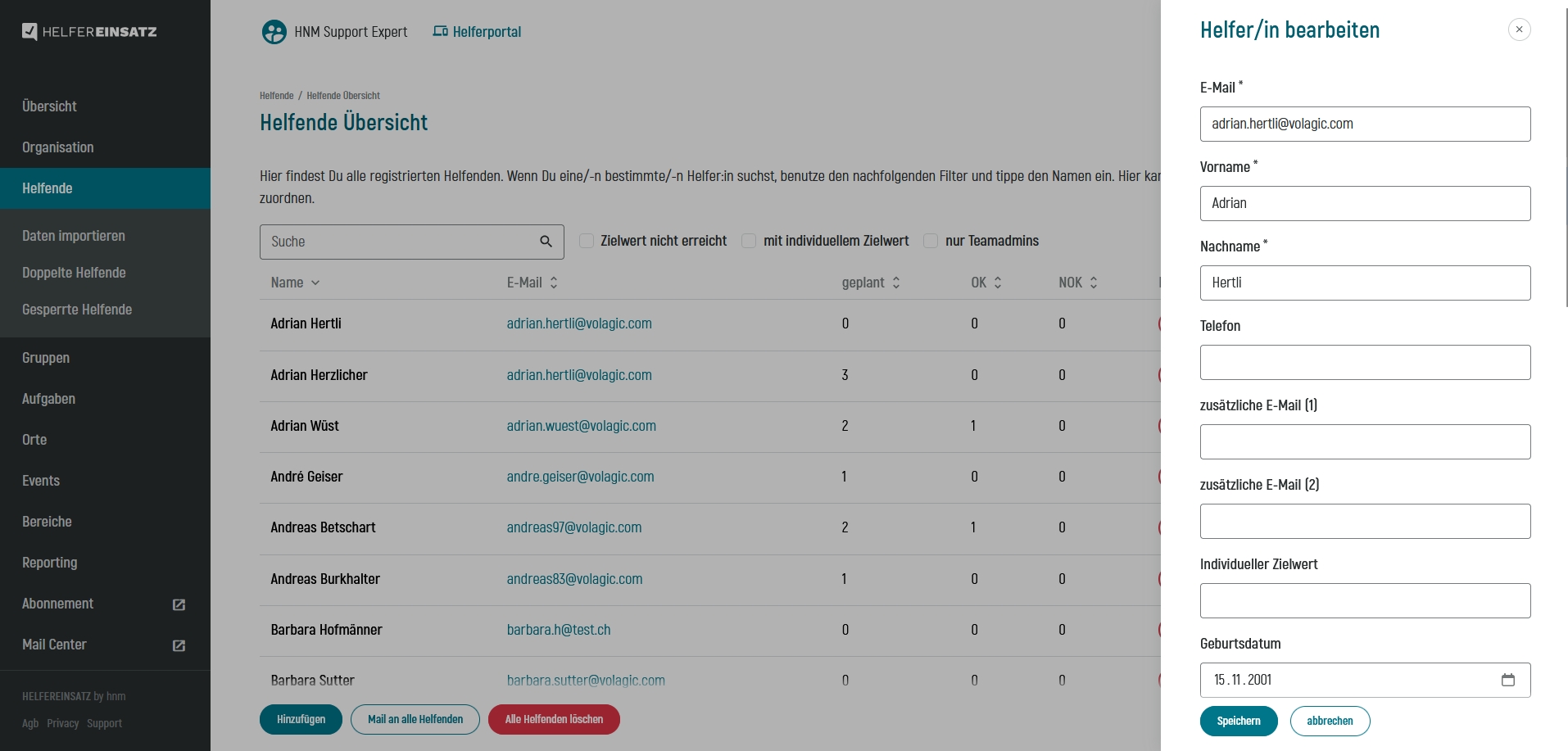Open calendar picker in Geburtsdatum field

tap(1507, 680)
